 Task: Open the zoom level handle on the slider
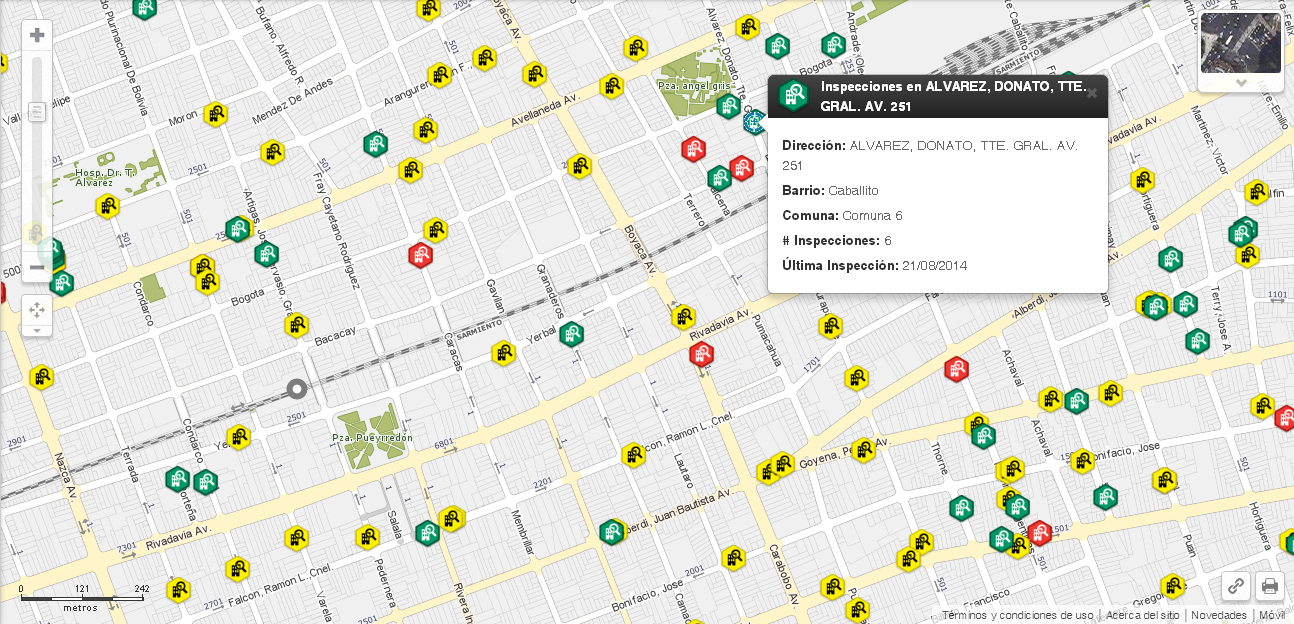[37, 112]
